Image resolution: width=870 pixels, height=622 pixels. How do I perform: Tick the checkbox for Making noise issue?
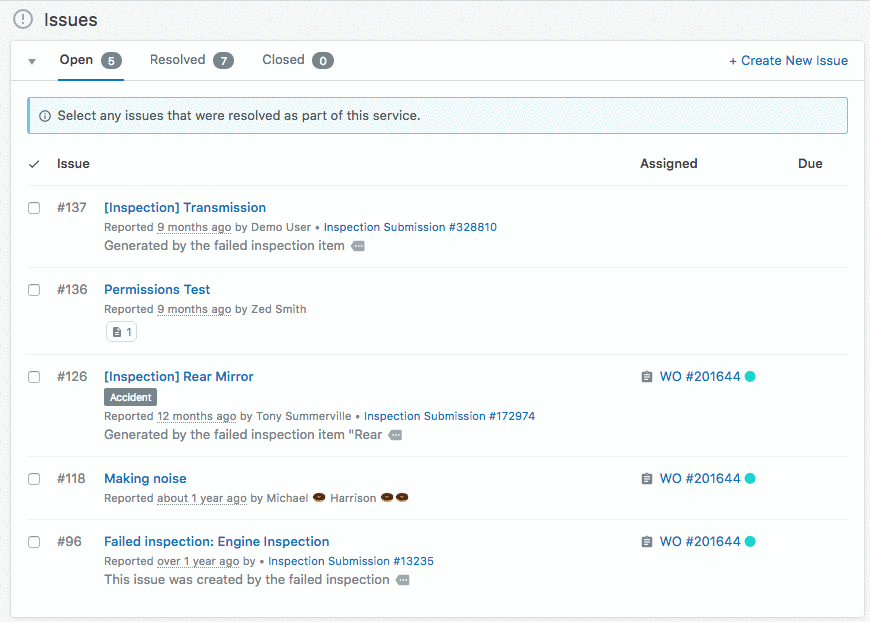click(x=34, y=479)
